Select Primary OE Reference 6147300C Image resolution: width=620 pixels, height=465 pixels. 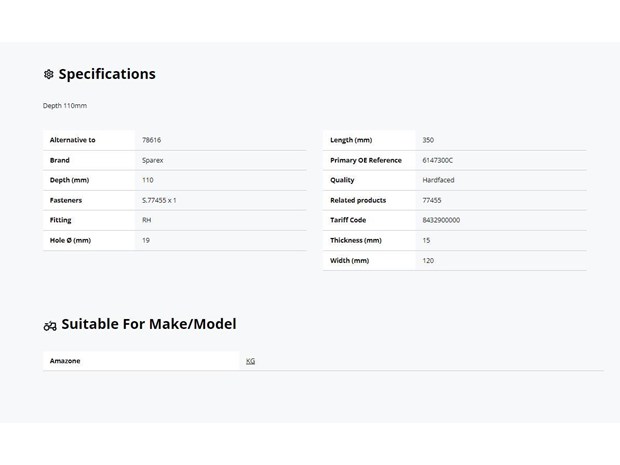[437, 160]
